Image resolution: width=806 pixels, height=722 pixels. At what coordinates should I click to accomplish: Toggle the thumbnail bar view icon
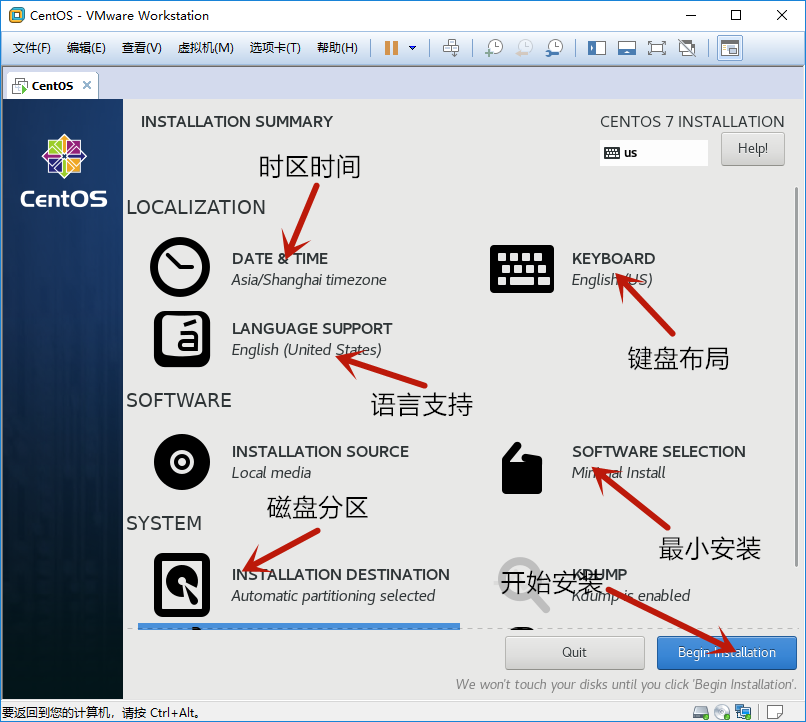coord(627,48)
